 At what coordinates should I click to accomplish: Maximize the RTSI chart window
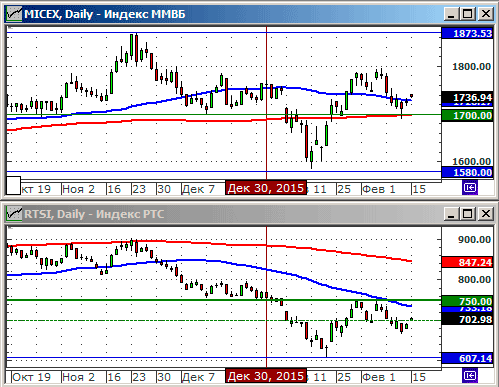click(468, 214)
